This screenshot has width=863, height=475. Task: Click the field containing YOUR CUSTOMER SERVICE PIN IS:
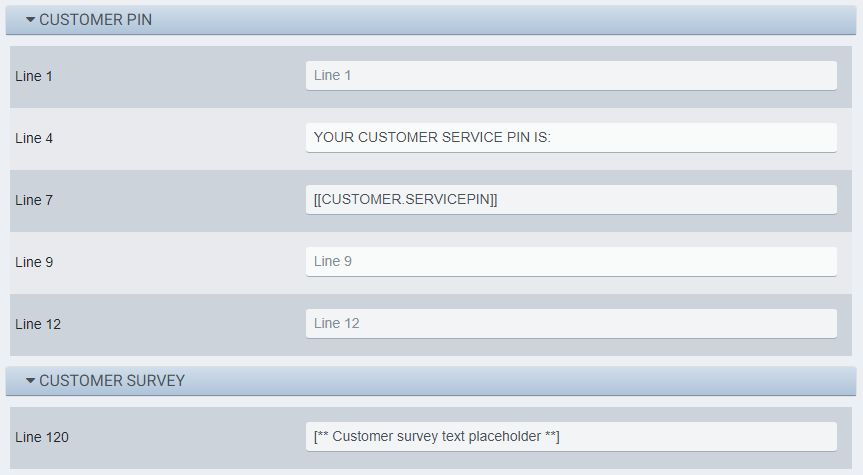click(x=570, y=137)
